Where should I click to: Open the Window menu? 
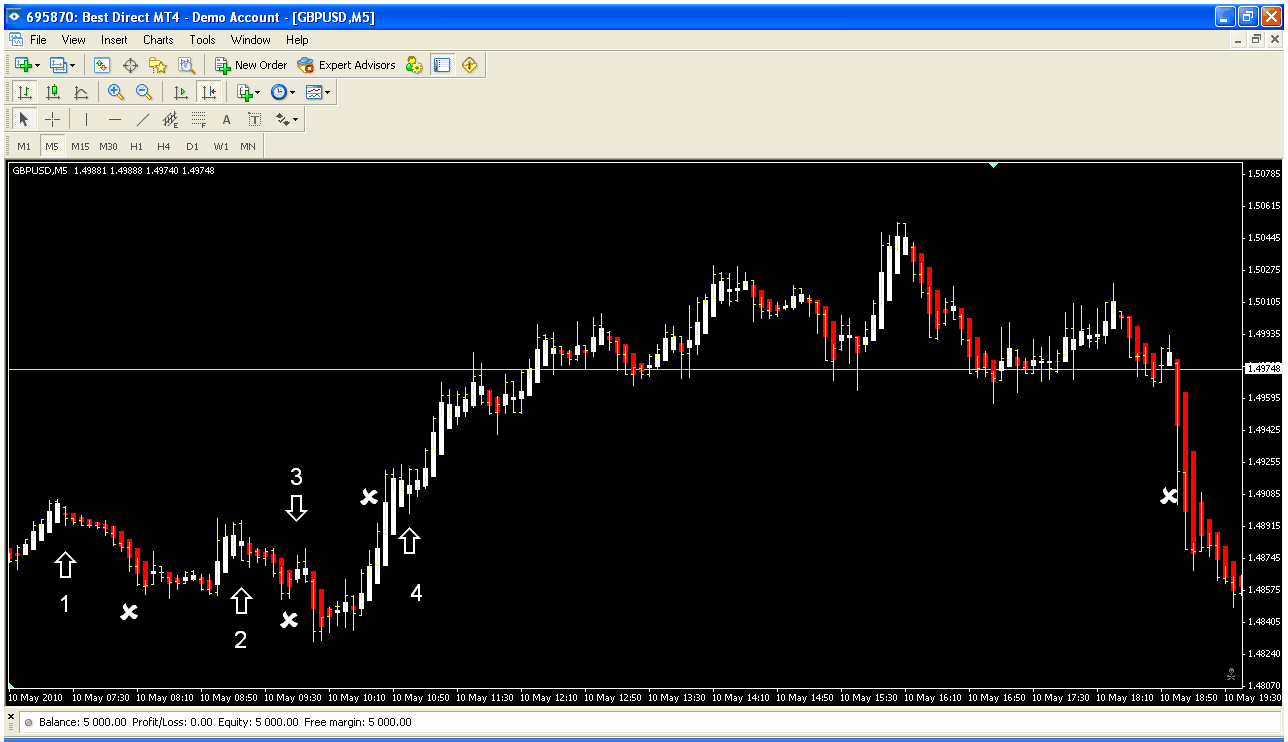click(x=250, y=40)
